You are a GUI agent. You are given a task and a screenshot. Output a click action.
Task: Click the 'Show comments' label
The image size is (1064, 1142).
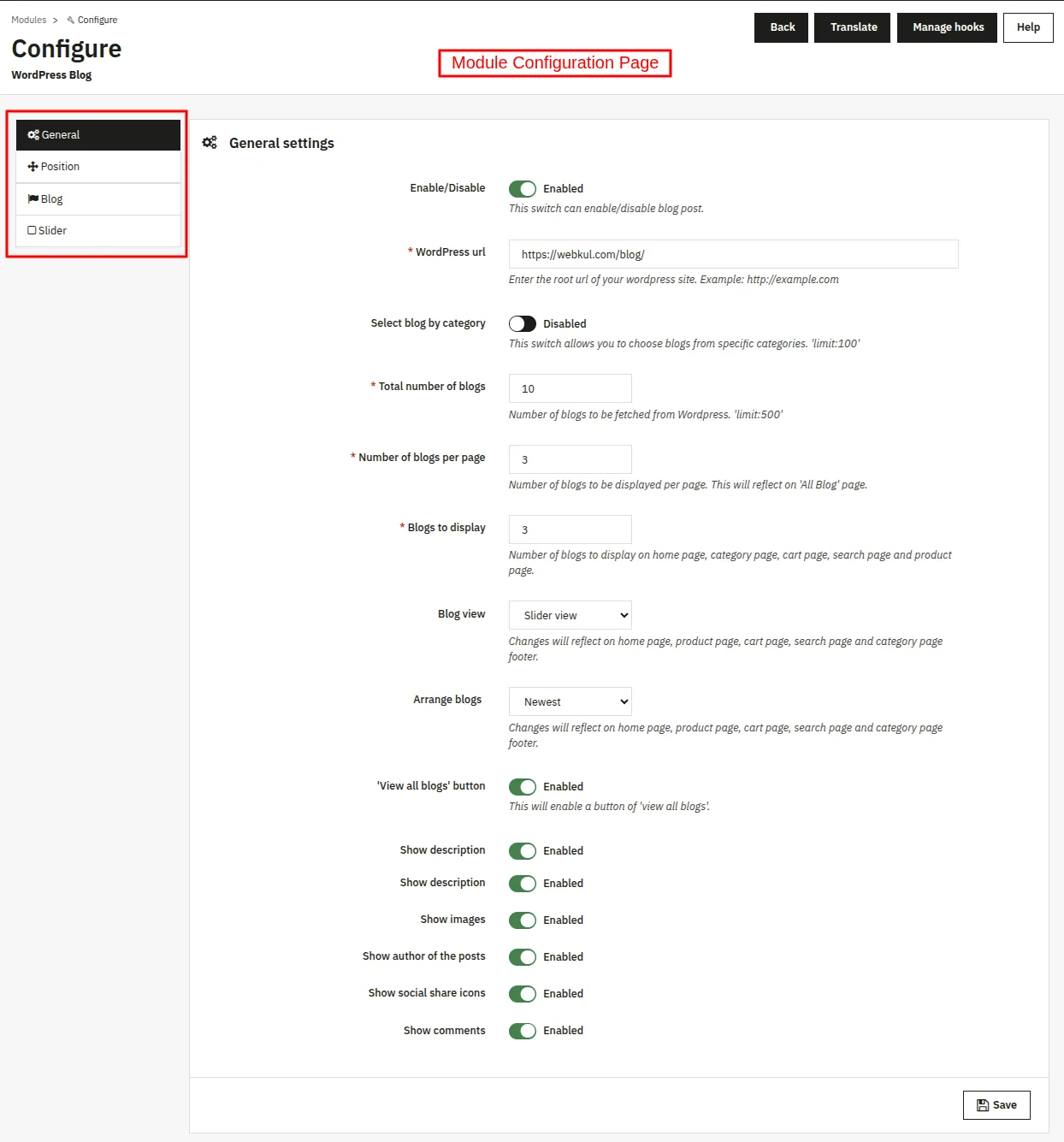pos(444,1031)
